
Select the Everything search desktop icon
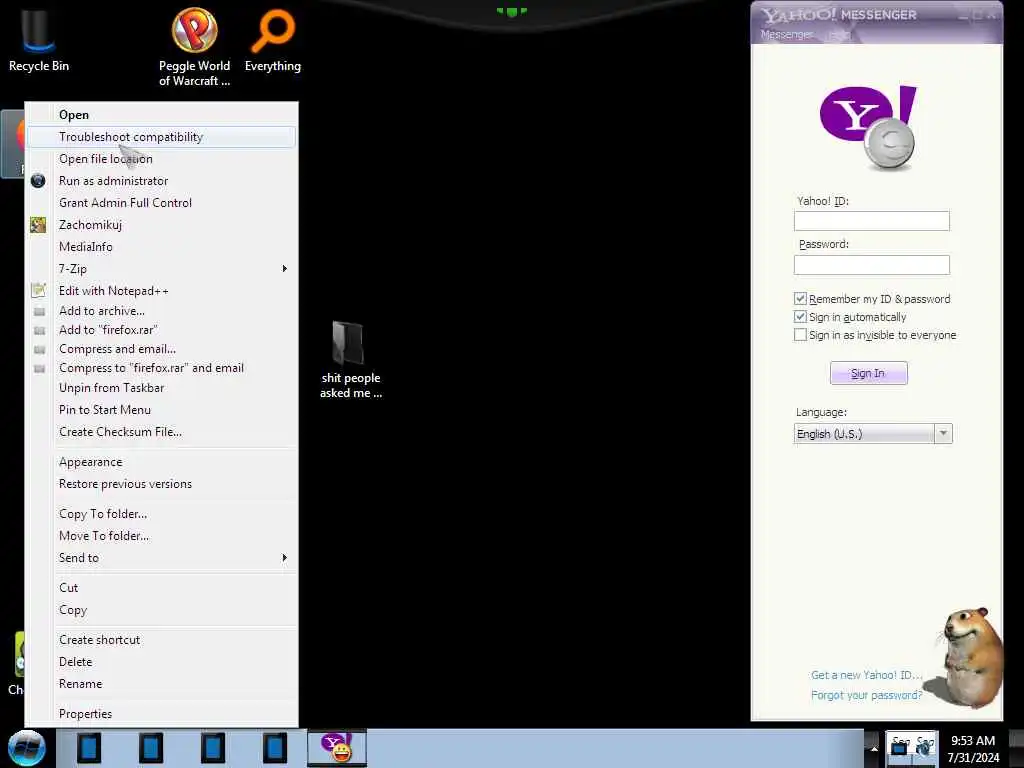pos(273,40)
